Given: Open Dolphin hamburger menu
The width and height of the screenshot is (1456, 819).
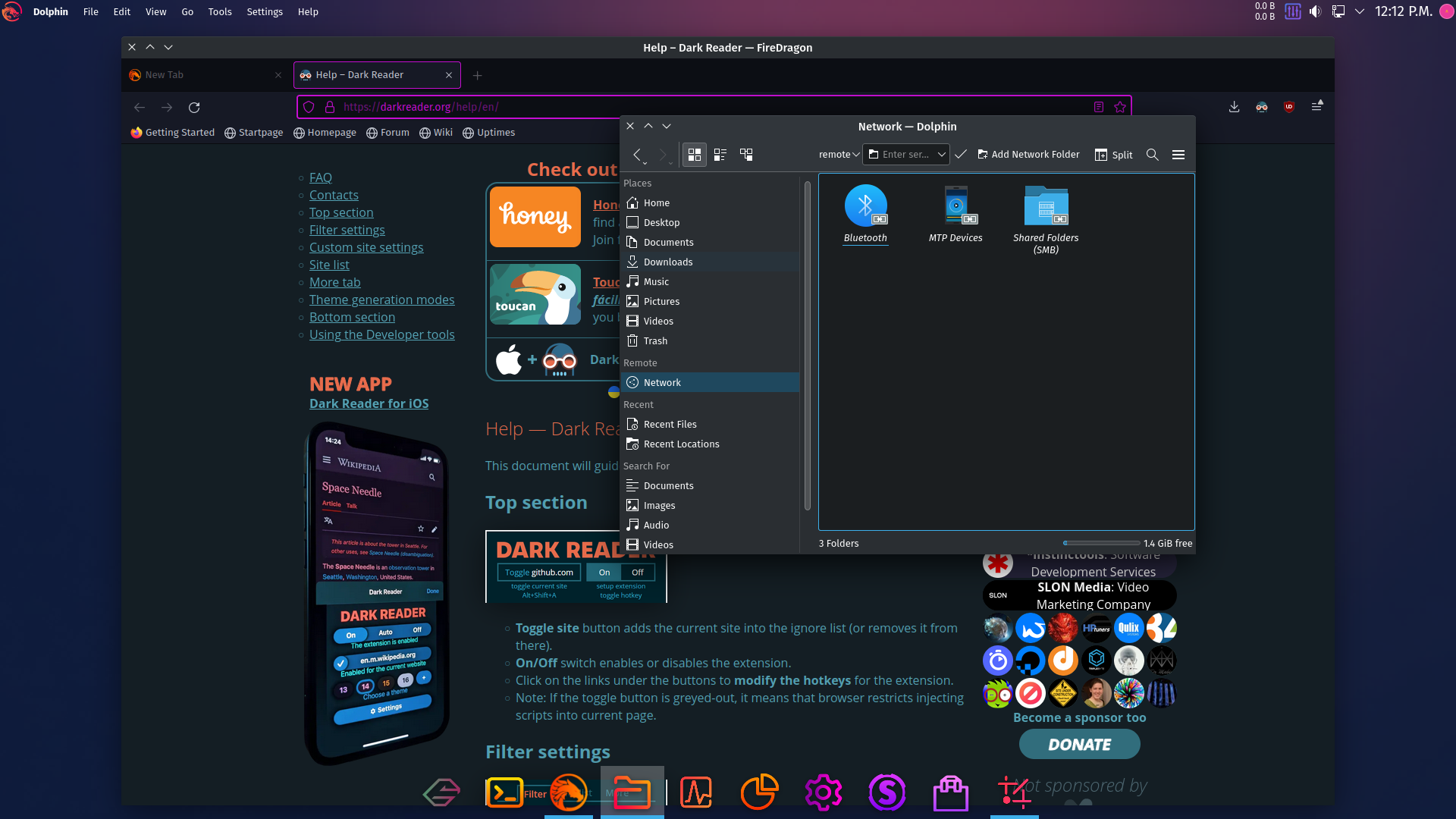Looking at the screenshot, I should click(x=1178, y=155).
